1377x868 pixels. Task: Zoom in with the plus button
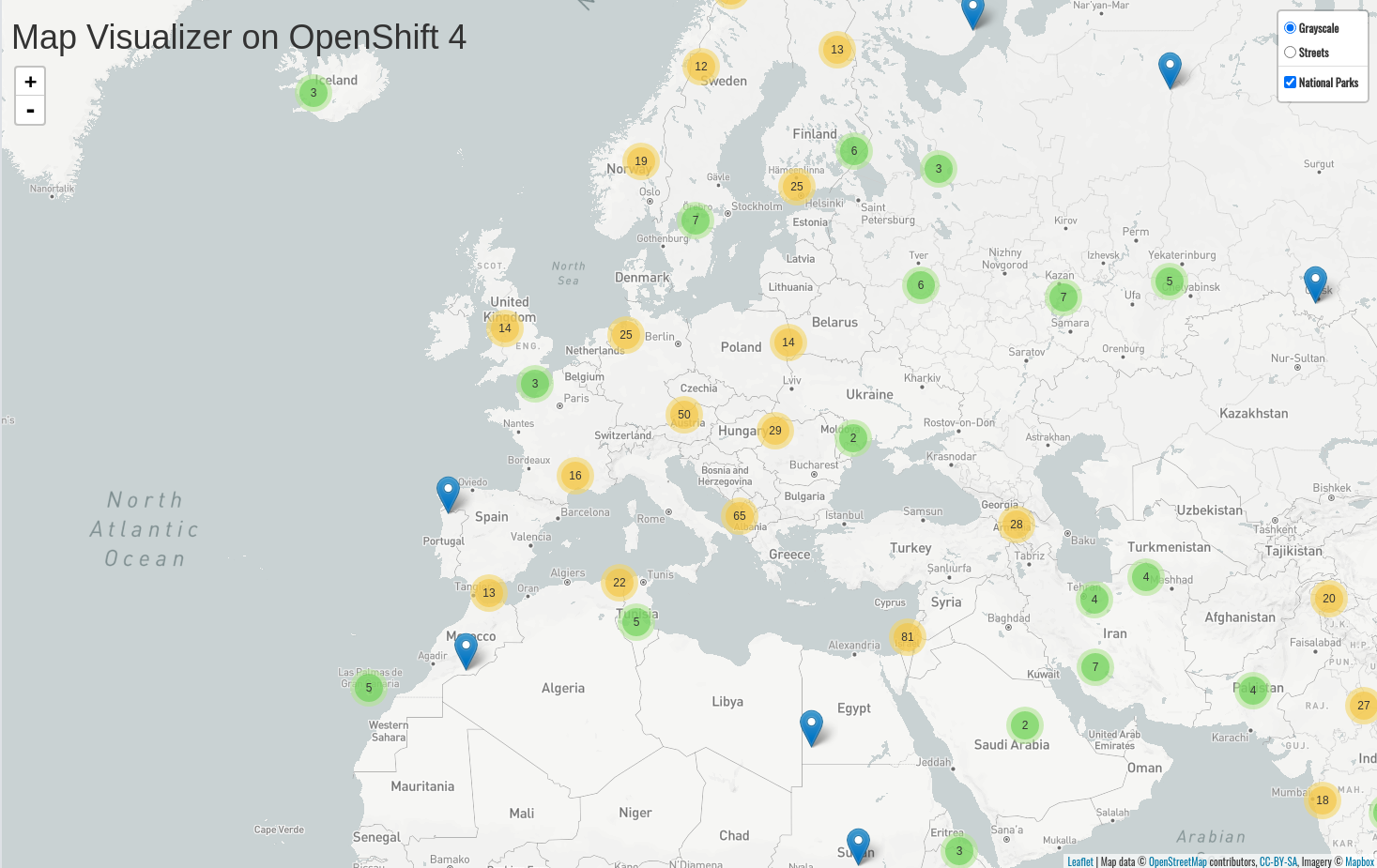point(30,82)
